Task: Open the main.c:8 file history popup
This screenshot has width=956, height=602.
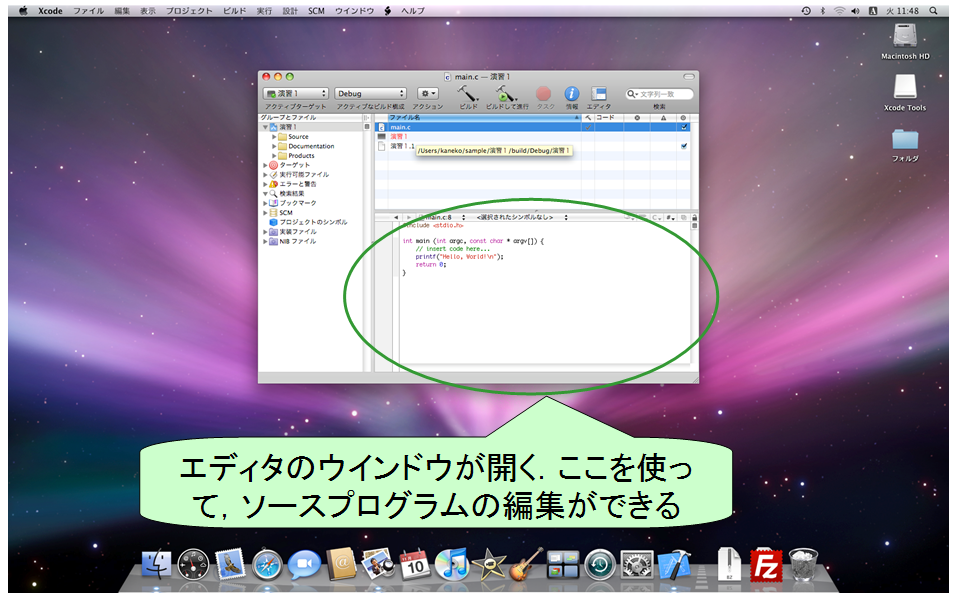Action: click(443, 218)
